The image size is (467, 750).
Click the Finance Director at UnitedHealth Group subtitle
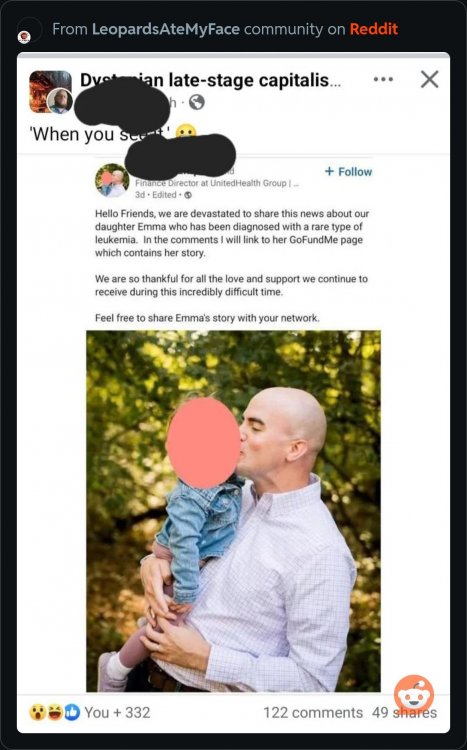217,183
